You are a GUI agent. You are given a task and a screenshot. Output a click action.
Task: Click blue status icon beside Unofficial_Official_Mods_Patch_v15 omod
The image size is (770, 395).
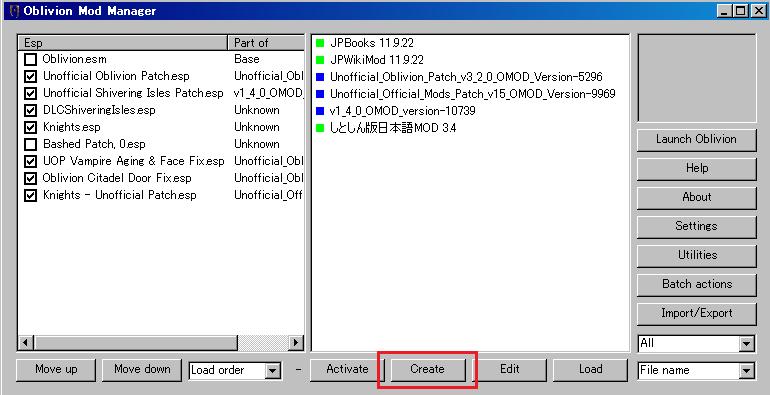(x=320, y=94)
